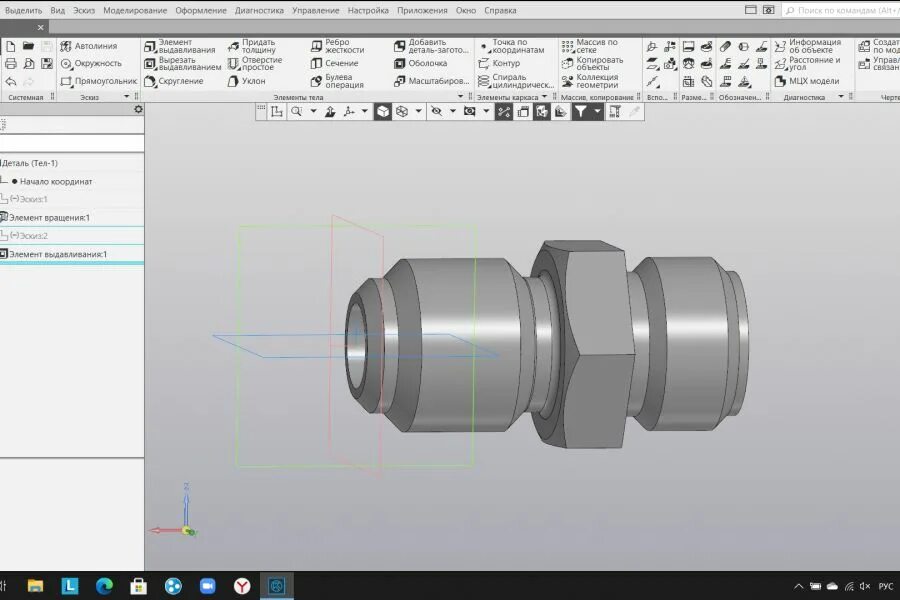
Task: Open hide objects dropdown beside the eye icon
Action: 452,111
